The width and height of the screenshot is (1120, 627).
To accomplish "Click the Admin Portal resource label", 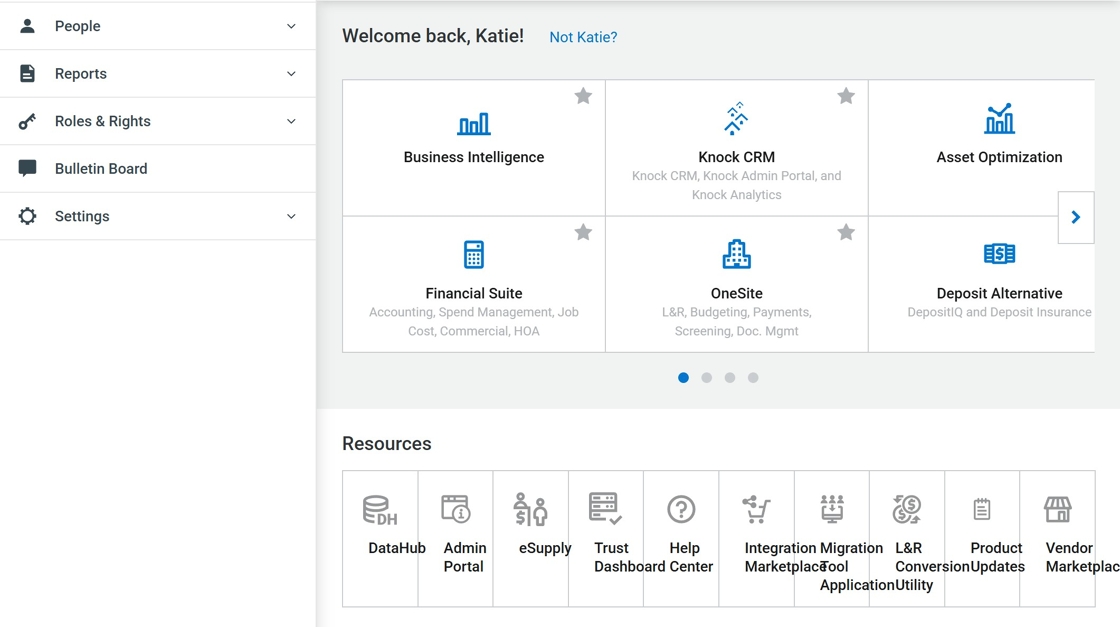I will (464, 557).
